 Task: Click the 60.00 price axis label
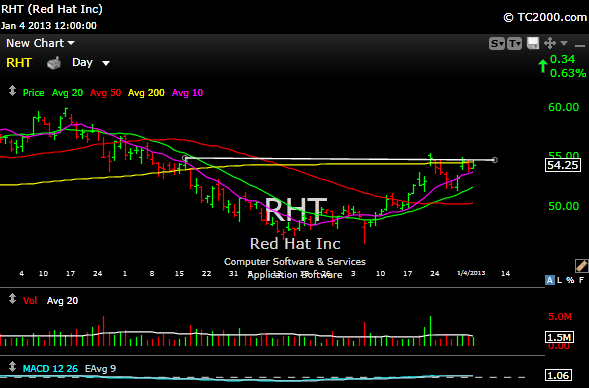[x=563, y=107]
